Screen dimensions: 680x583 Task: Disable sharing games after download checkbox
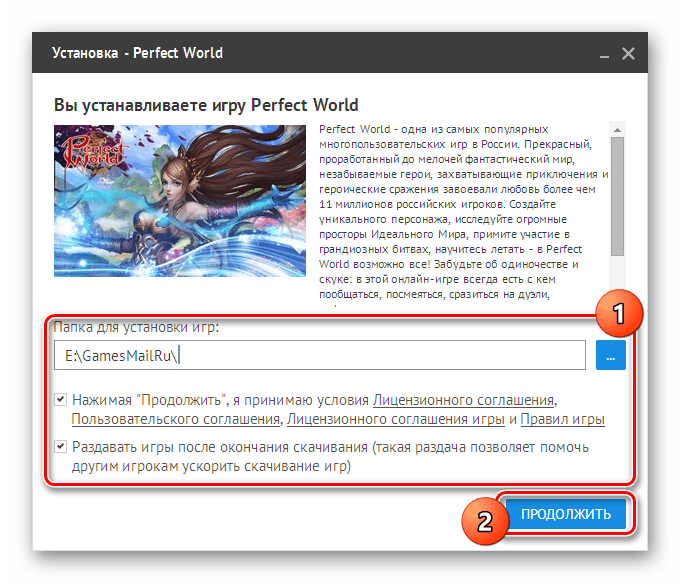(x=60, y=446)
